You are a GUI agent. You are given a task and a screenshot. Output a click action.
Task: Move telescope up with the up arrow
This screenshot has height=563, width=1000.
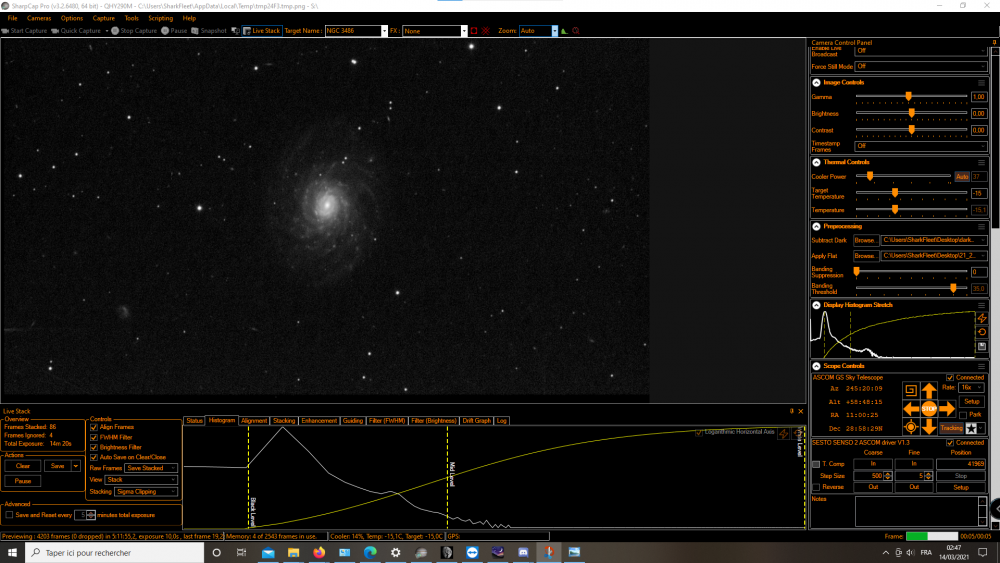[929, 390]
